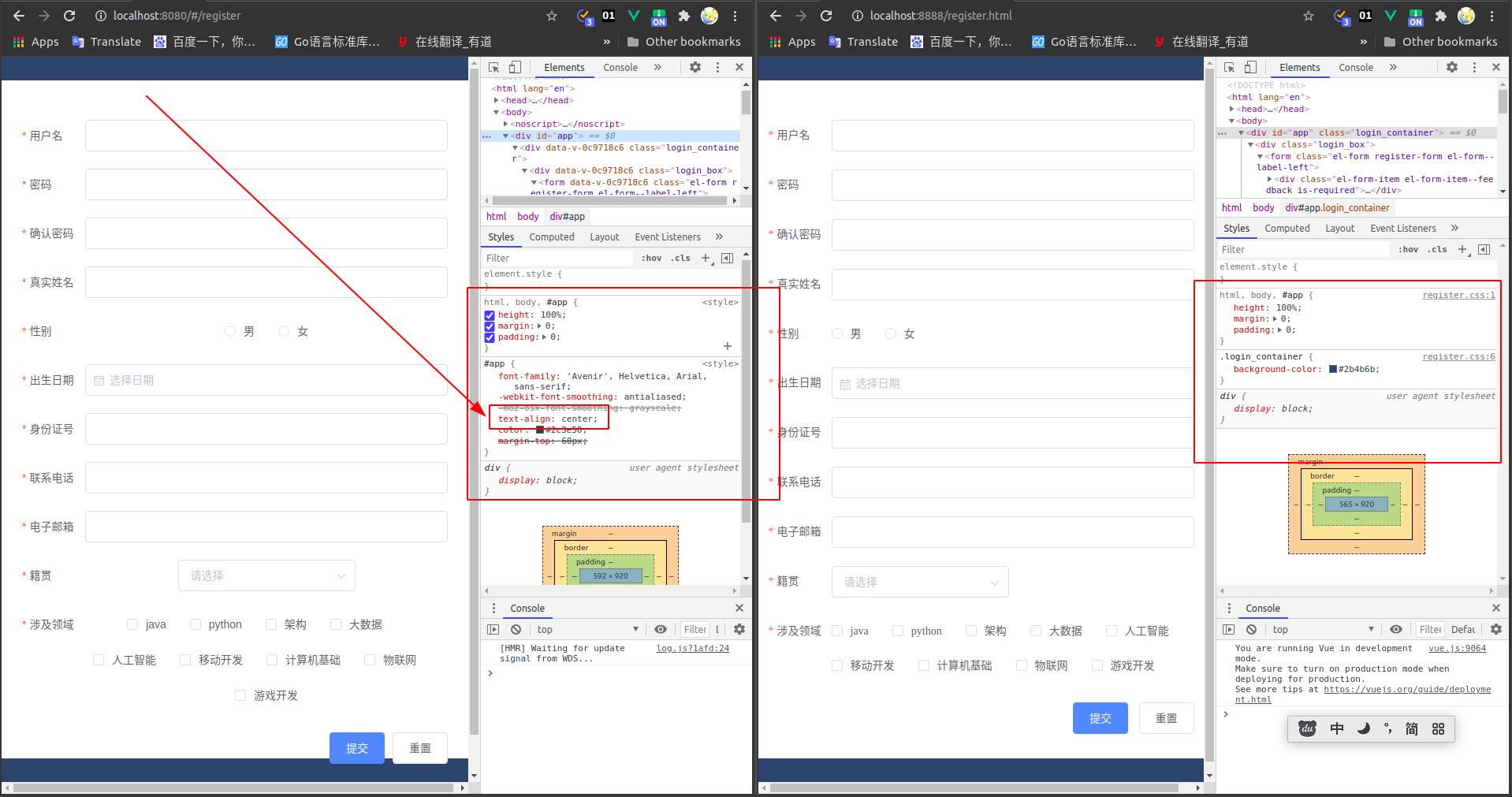1512x797 pixels.
Task: Add new style rule in left Styles pane
Action: click(x=706, y=259)
